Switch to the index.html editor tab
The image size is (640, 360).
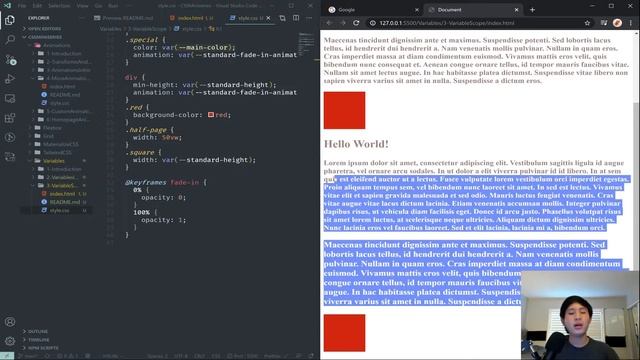(191, 18)
